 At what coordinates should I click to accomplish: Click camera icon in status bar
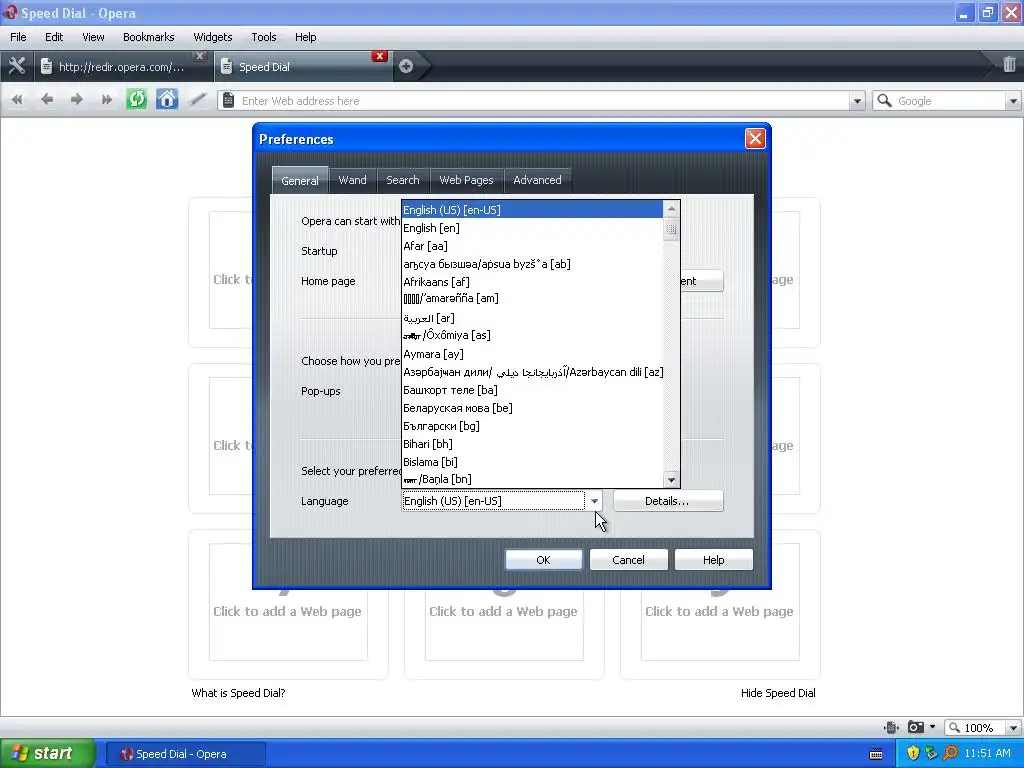pyautogui.click(x=916, y=727)
